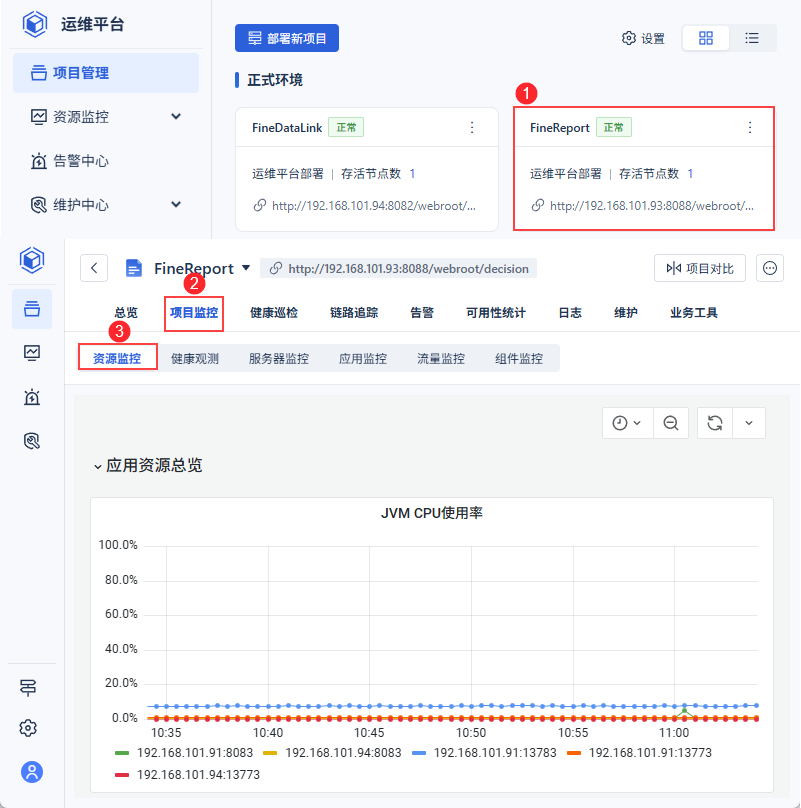
Task: Switch to card grid view
Action: click(706, 38)
